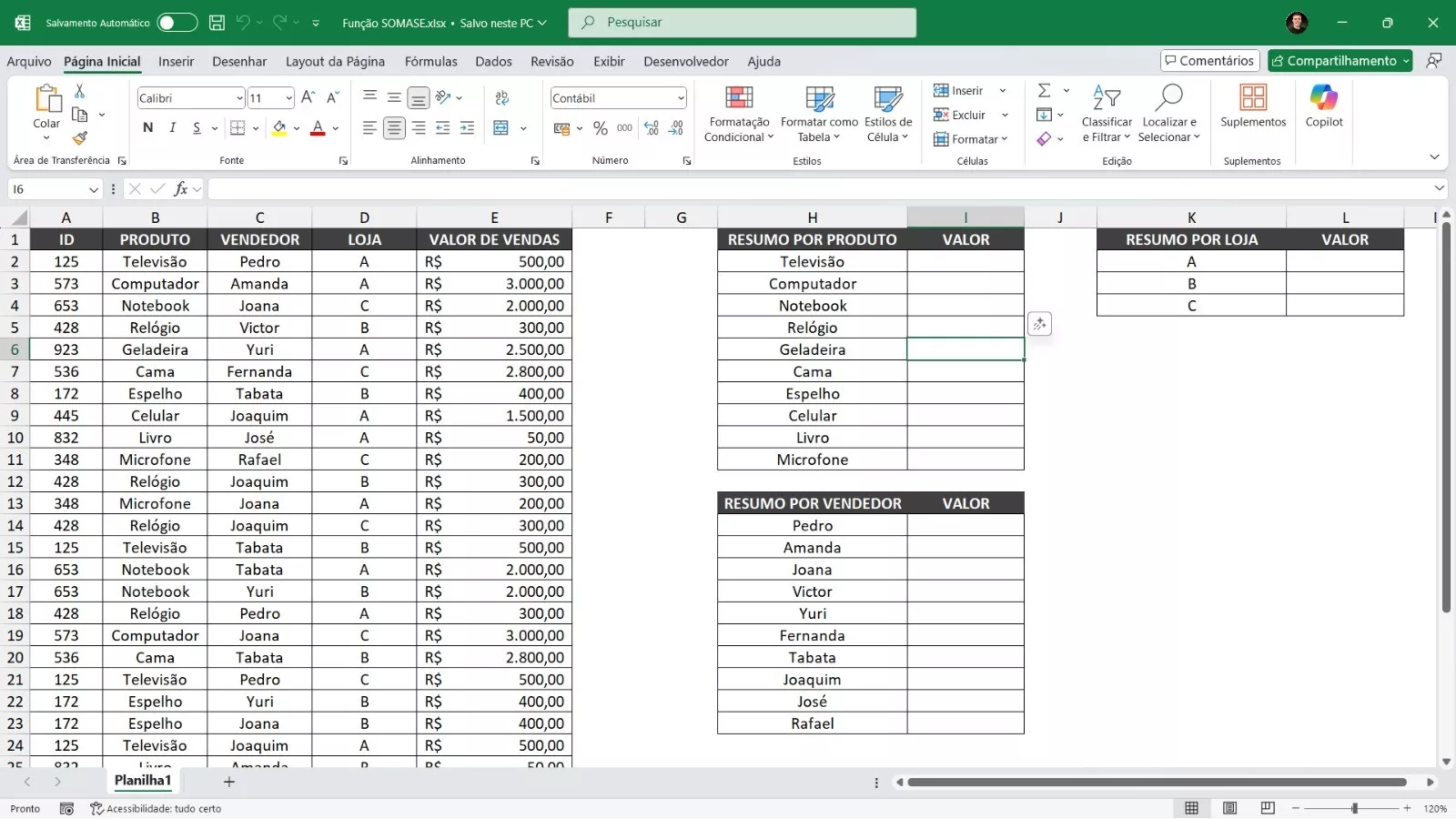Expand the Name Box dropdown arrow
1456x819 pixels.
click(93, 189)
